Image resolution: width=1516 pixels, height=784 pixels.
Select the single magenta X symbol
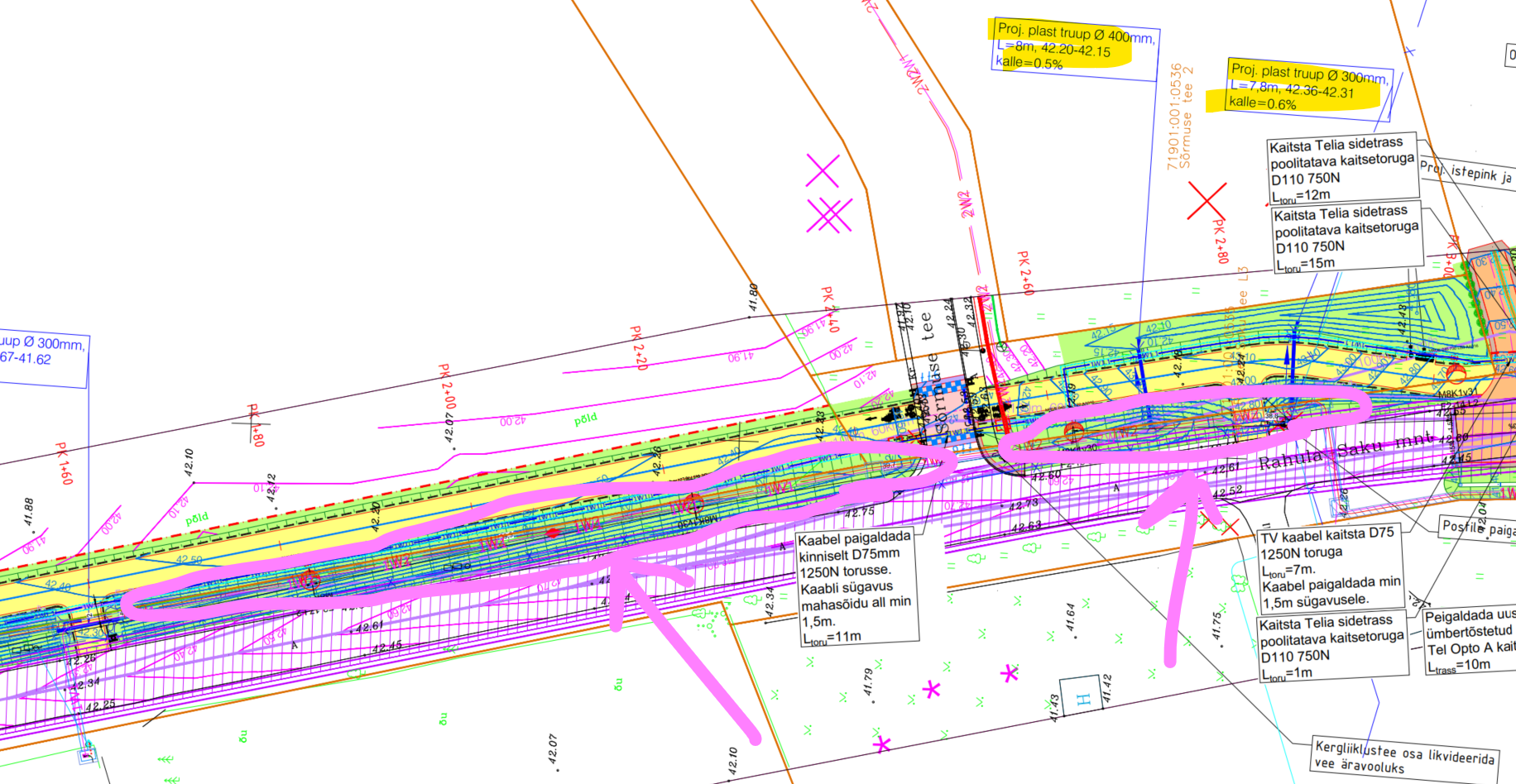(823, 170)
